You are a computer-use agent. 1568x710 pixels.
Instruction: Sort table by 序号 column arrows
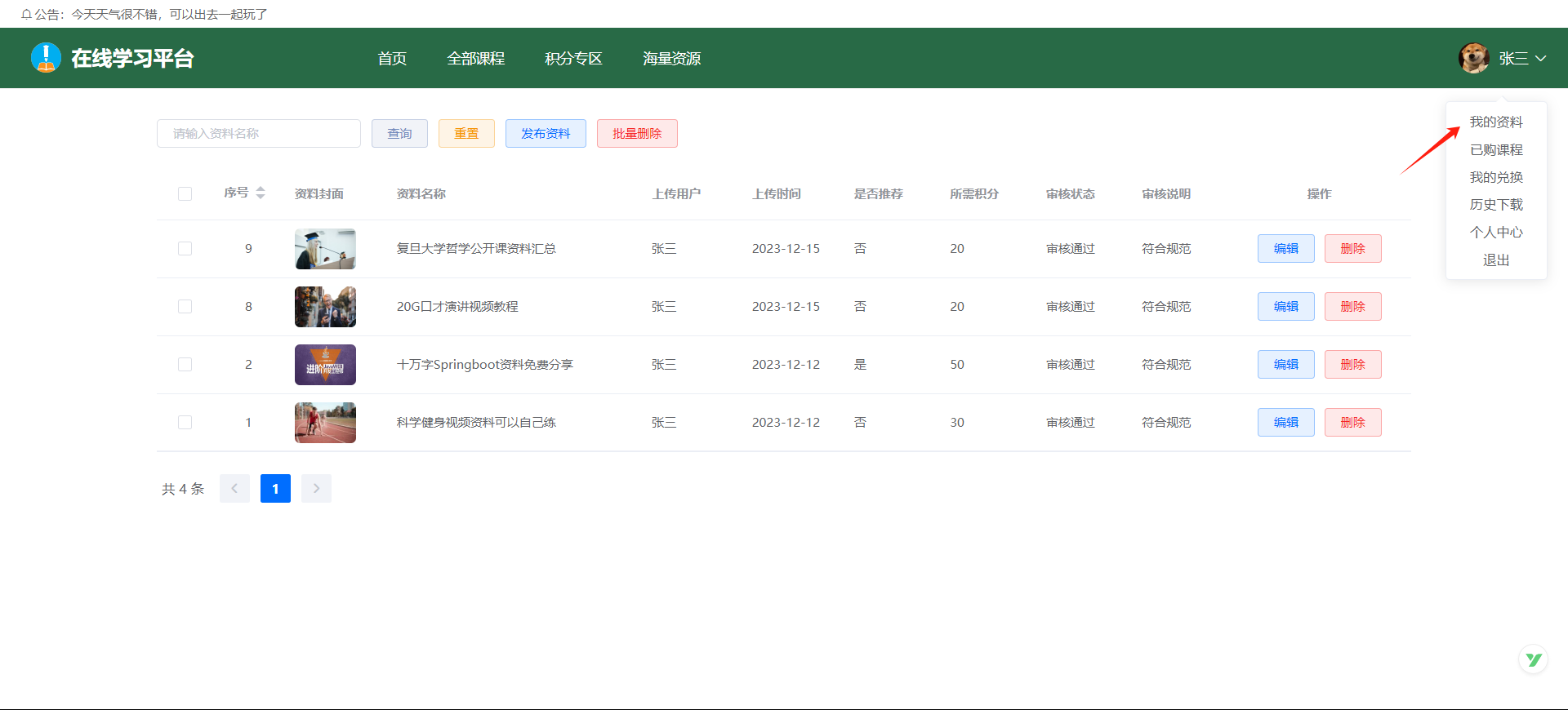(261, 193)
